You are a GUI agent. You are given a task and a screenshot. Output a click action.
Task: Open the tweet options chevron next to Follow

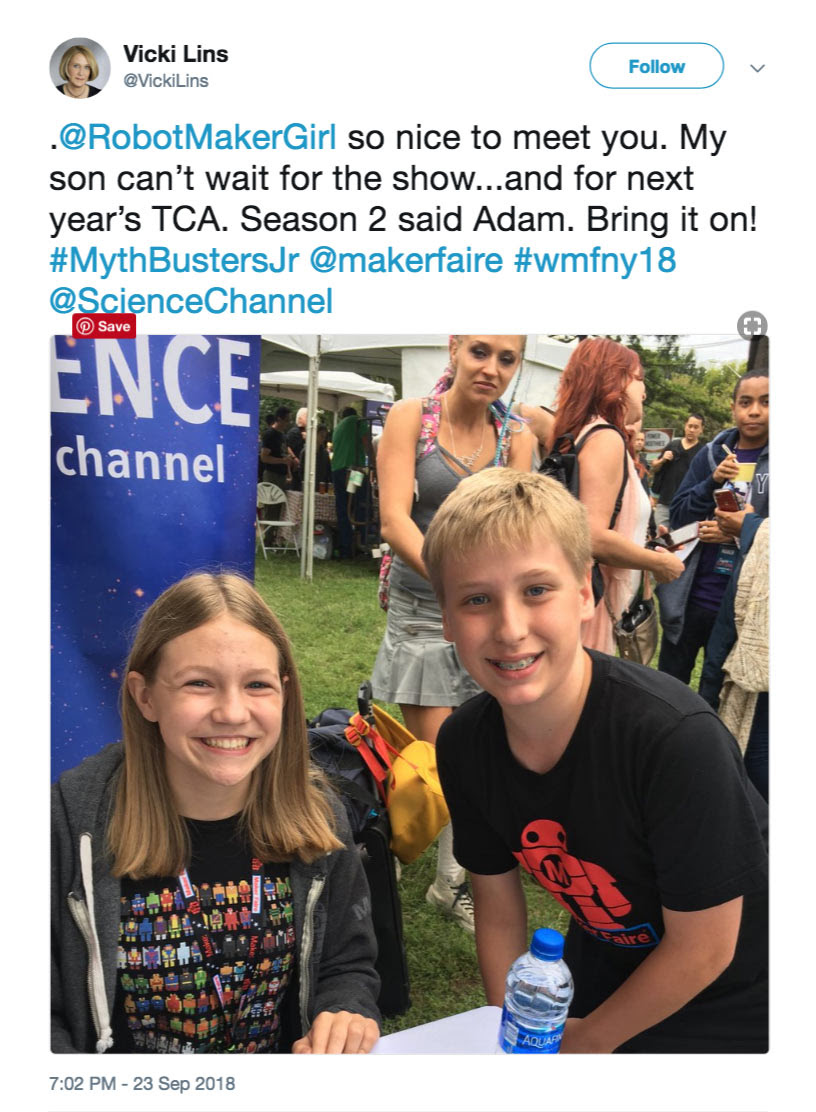tap(757, 68)
